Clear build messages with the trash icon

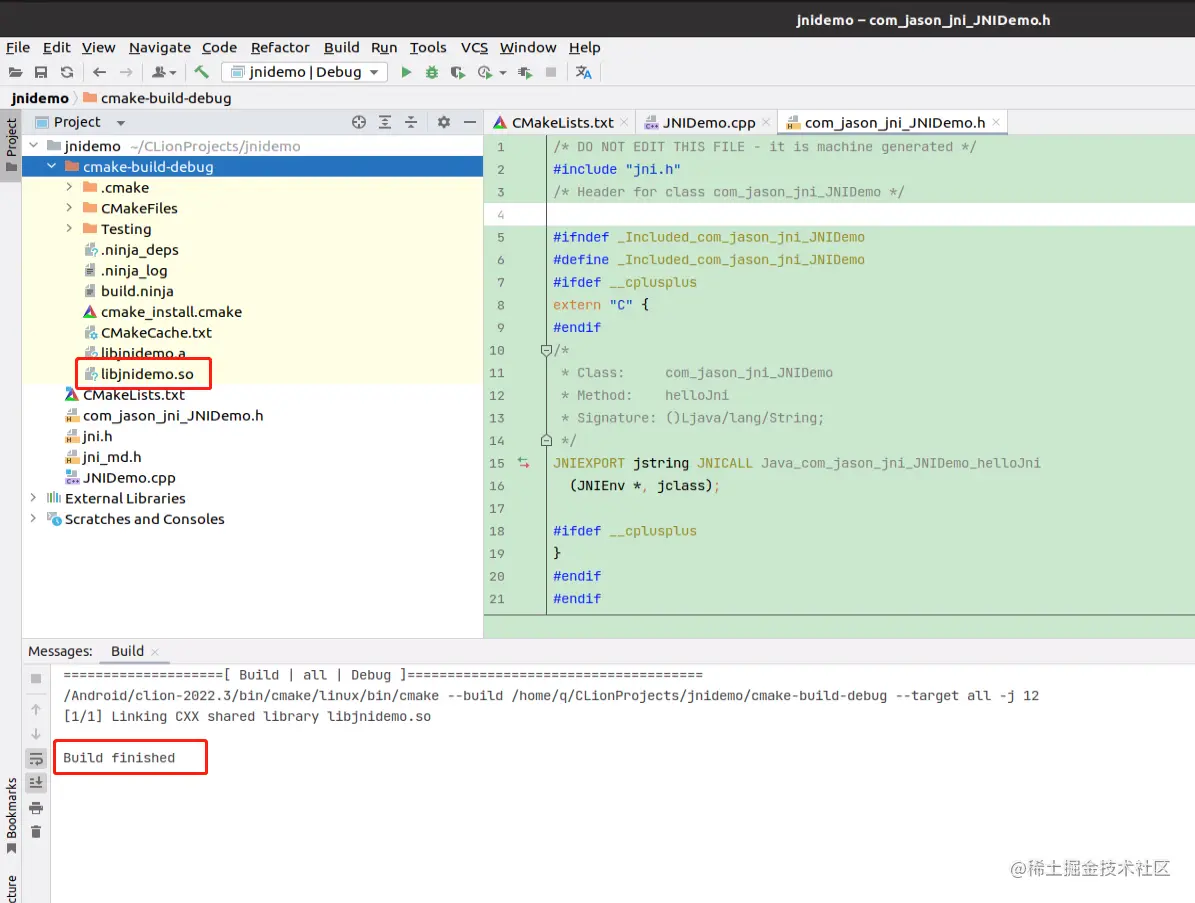pyautogui.click(x=35, y=833)
